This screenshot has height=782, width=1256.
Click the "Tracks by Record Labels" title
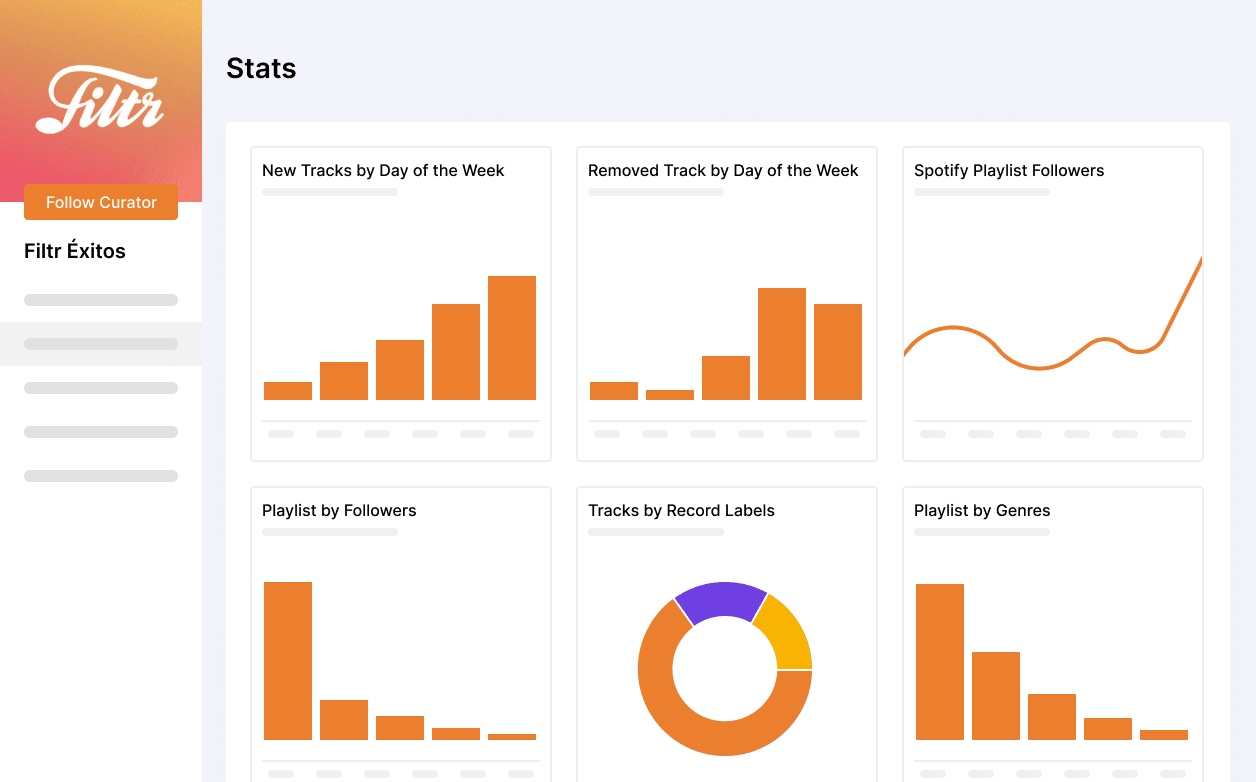(x=681, y=511)
